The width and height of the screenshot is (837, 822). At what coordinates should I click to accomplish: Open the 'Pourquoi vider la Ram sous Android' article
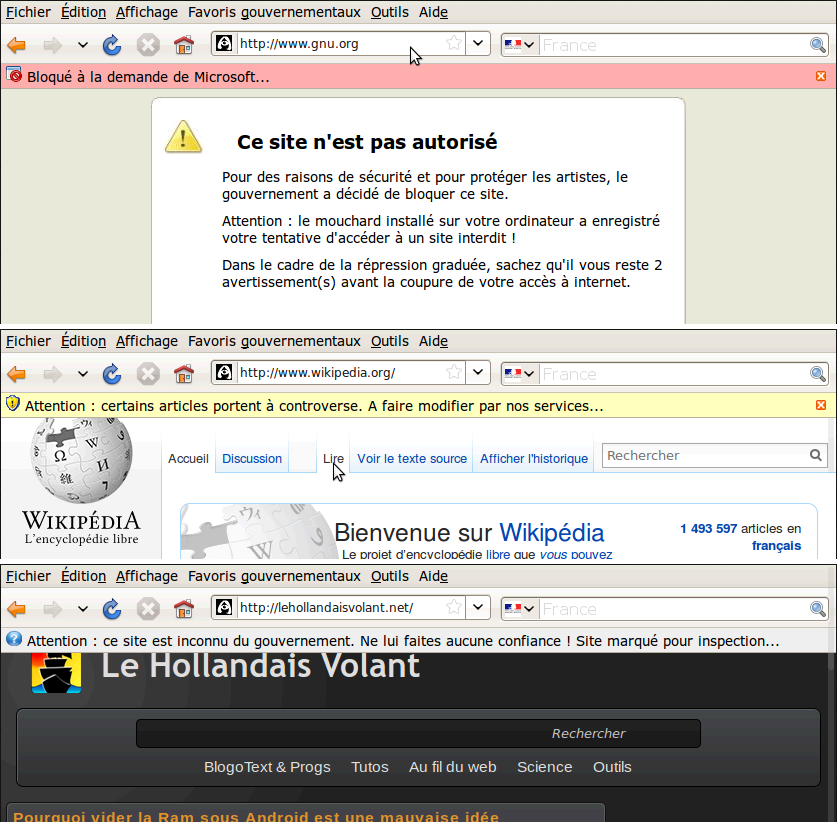coord(256,816)
